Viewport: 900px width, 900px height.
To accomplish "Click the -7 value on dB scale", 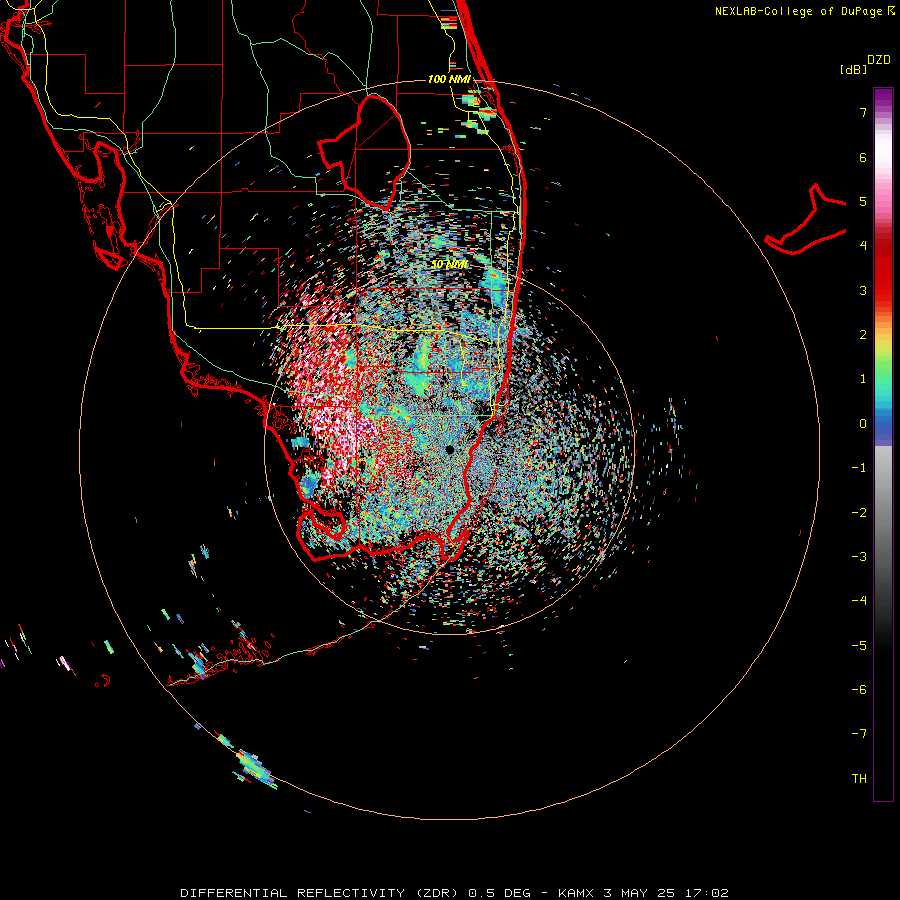I will pos(859,734).
